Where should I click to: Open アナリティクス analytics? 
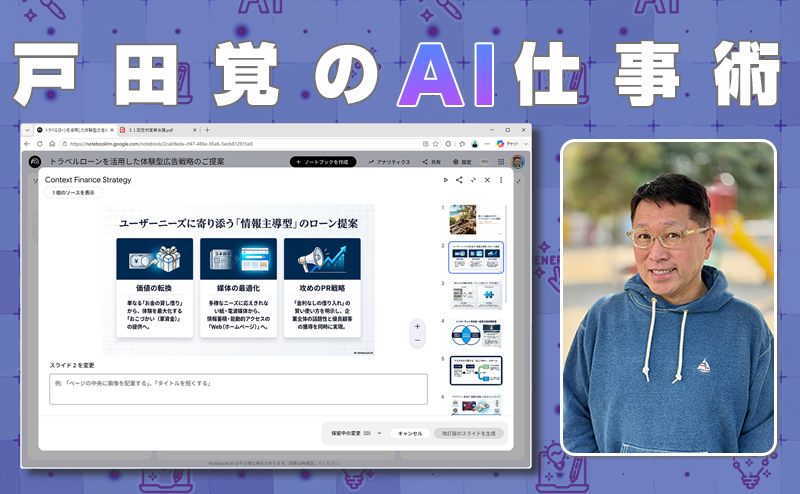point(389,162)
